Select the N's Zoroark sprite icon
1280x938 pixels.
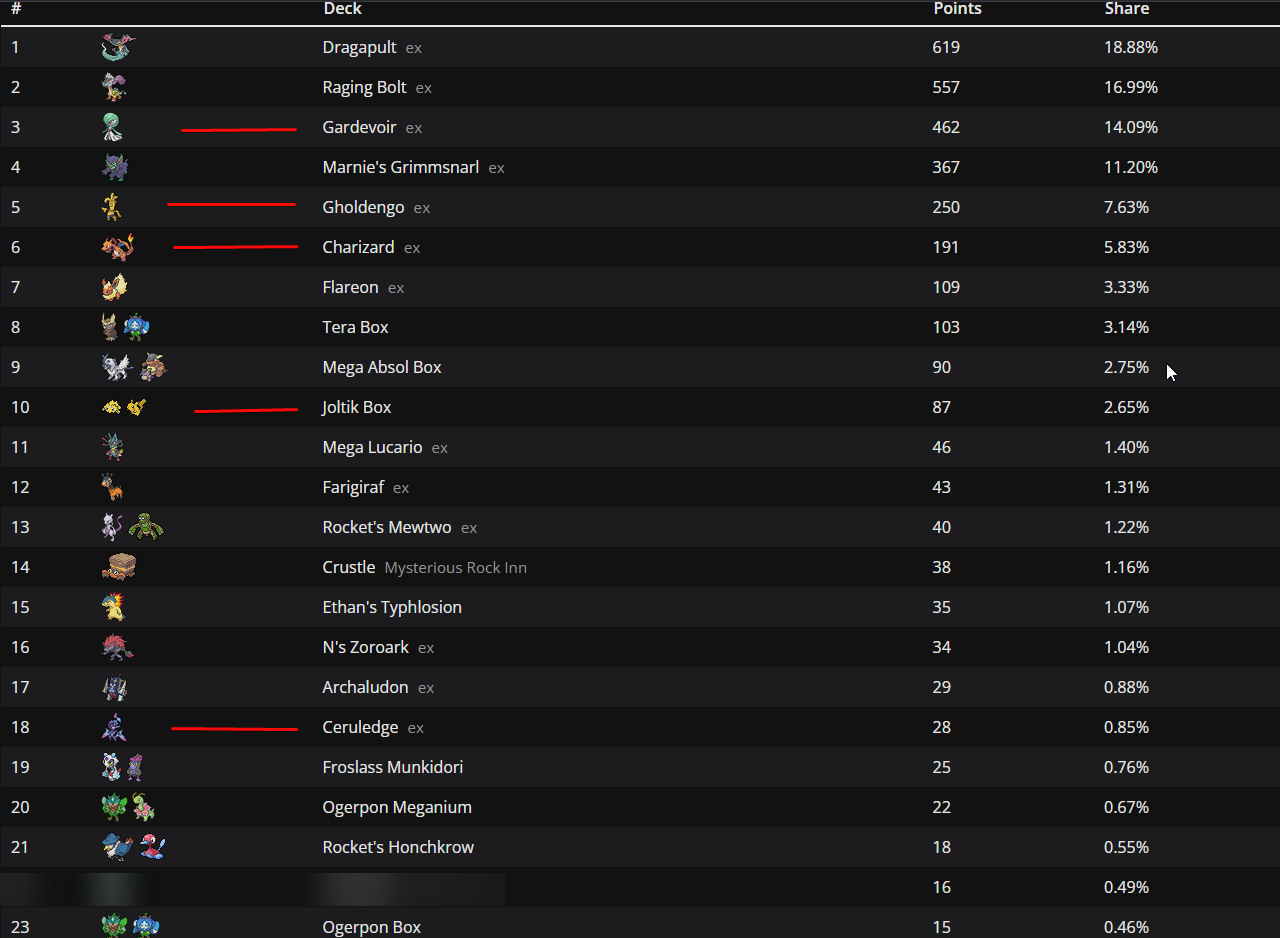[x=117, y=647]
